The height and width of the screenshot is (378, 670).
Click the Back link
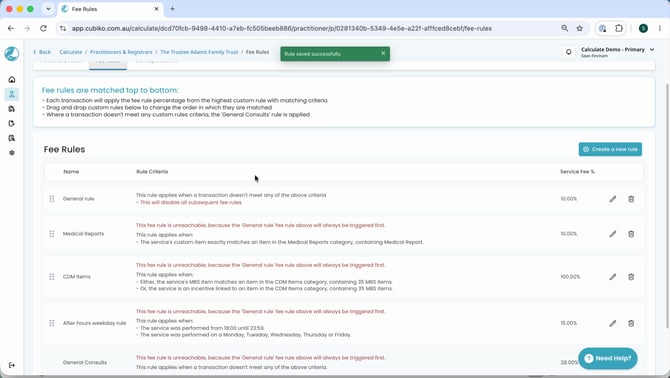tap(42, 52)
